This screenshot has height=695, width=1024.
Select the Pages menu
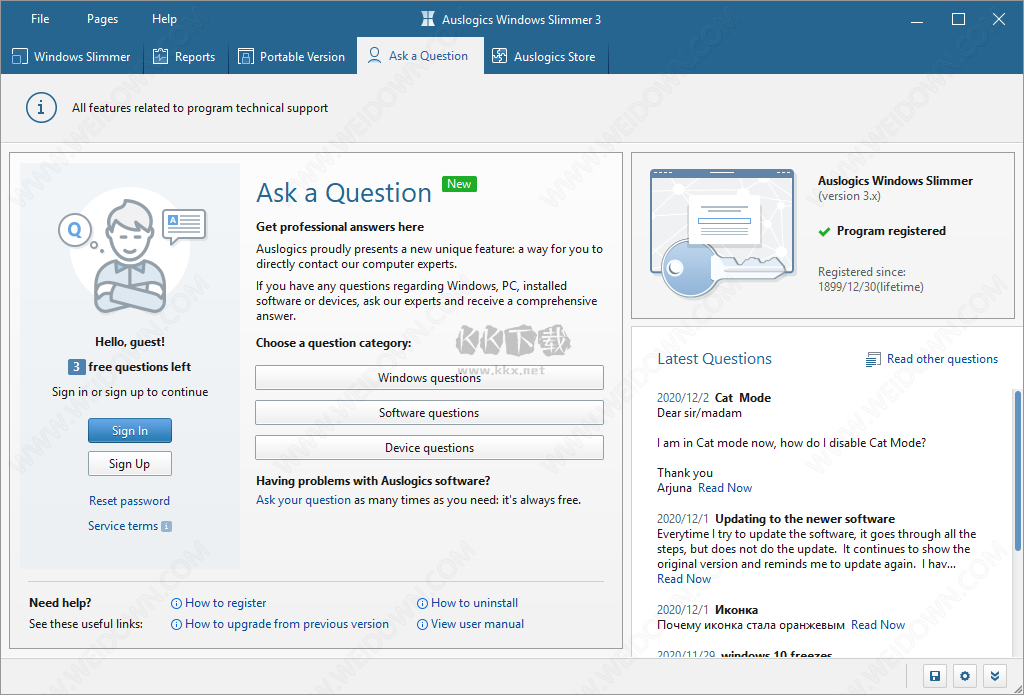pos(101,18)
